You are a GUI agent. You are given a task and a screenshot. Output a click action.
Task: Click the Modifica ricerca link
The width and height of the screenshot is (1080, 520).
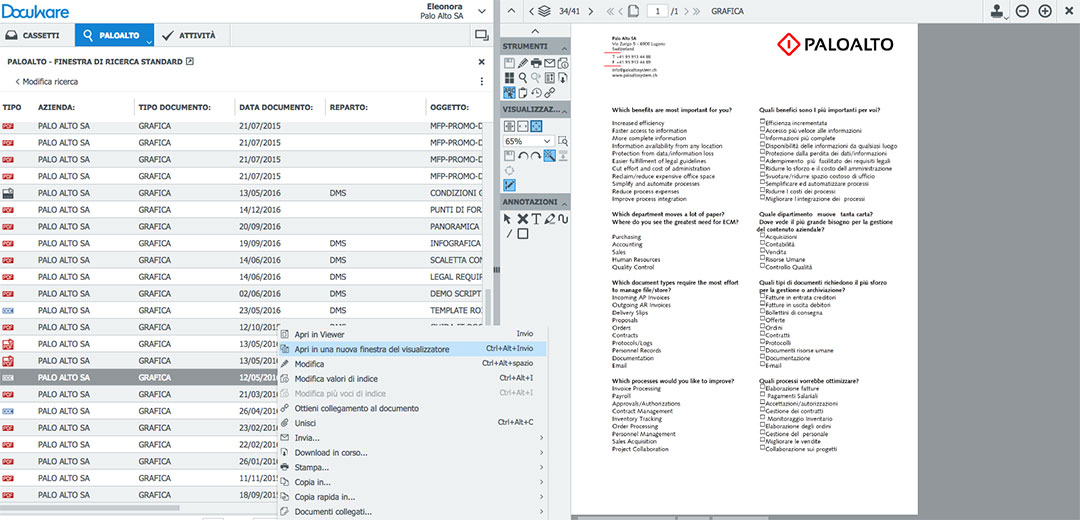coord(46,81)
